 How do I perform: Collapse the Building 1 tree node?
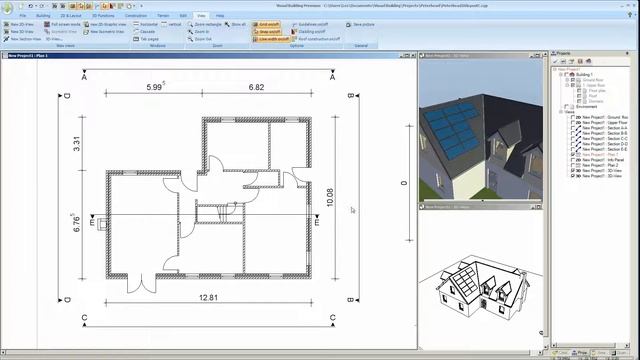[561, 75]
